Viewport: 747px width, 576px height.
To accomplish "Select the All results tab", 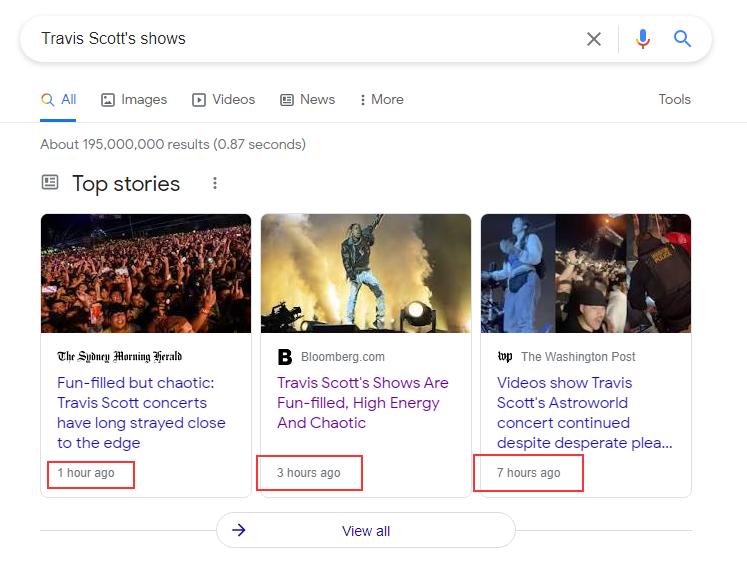I will [59, 100].
